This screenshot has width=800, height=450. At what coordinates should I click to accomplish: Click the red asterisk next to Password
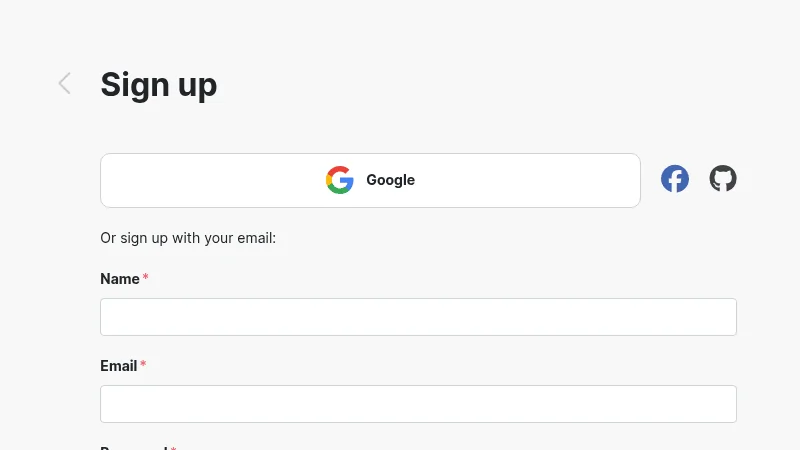point(173,448)
